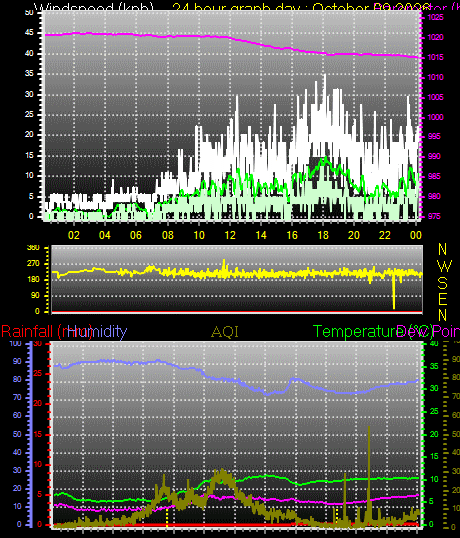Viewport: 460px width, 538px height.
Task: Select hour label 16 on time axis
Action: pyautogui.click(x=292, y=235)
